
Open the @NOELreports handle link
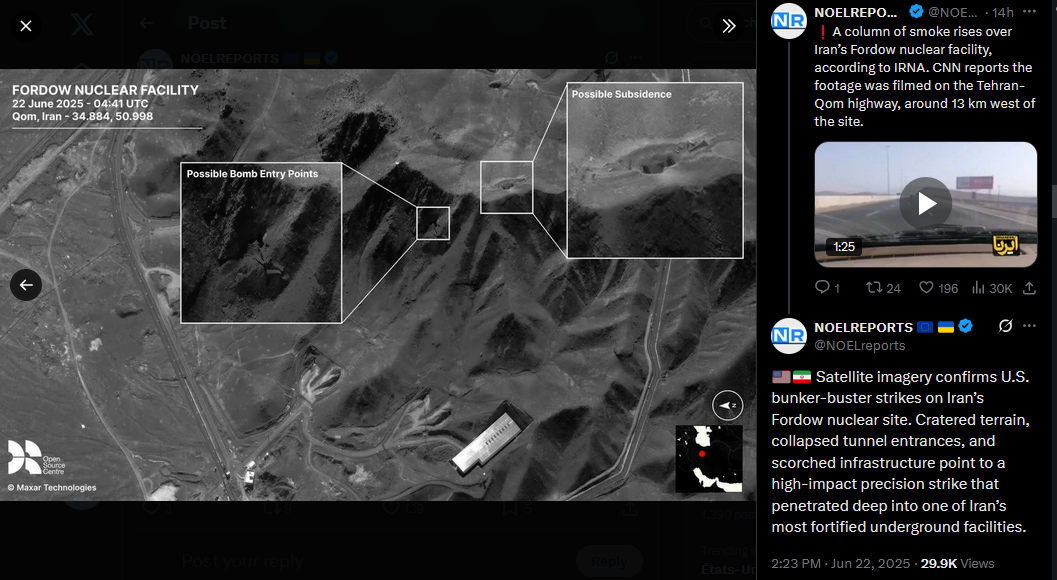pos(859,345)
